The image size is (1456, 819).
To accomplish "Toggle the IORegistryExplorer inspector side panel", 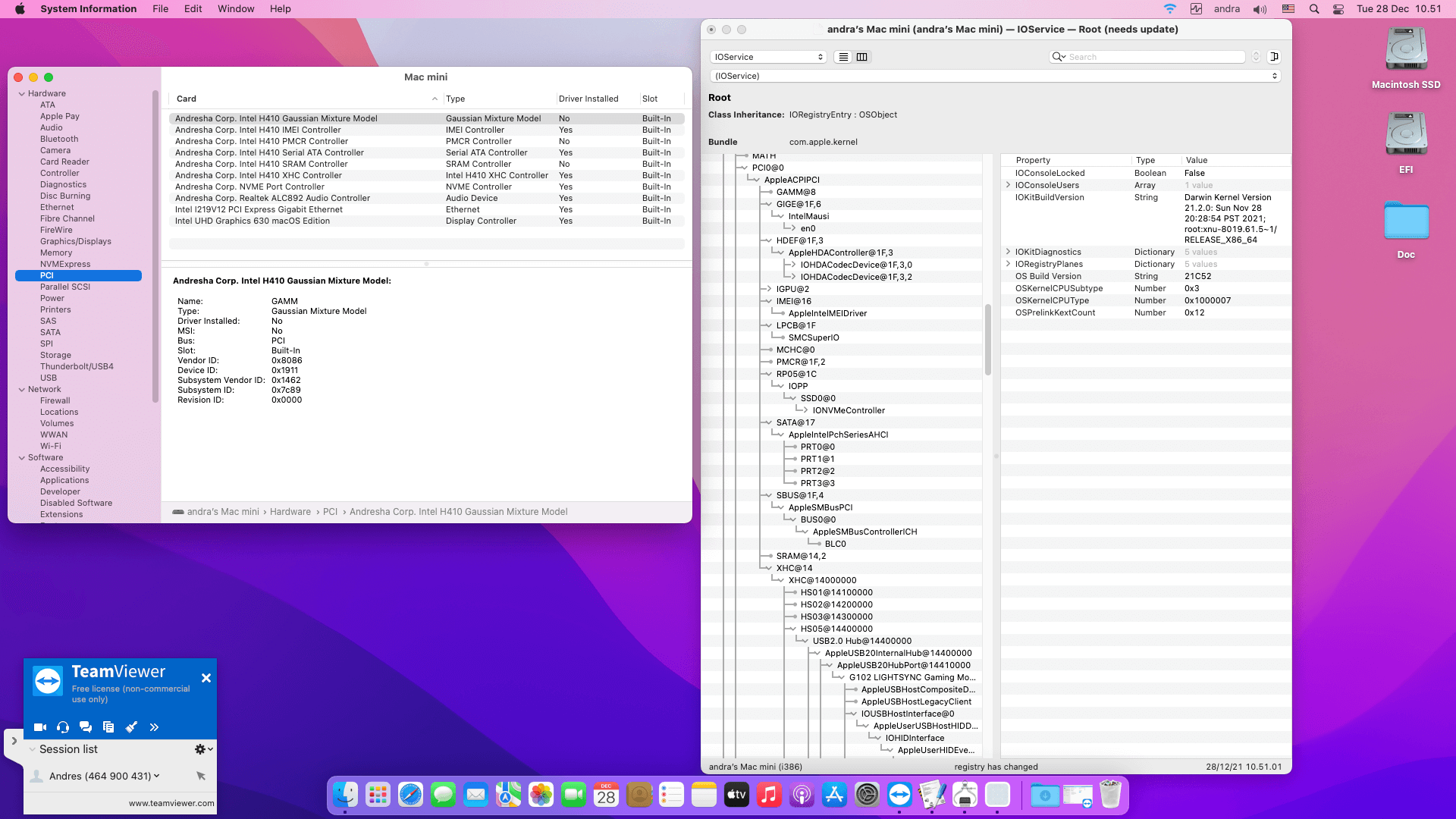I will [1274, 57].
